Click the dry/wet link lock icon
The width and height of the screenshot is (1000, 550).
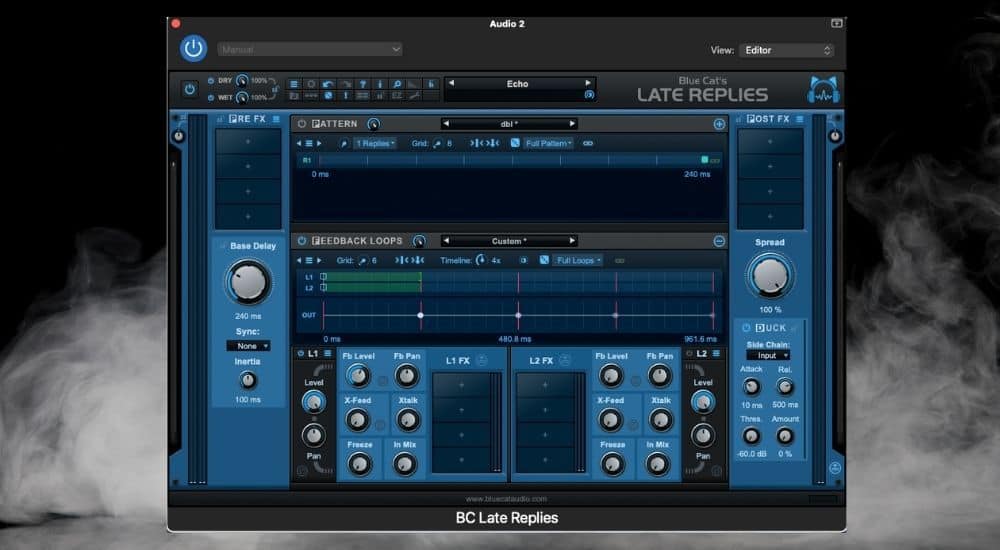pos(276,90)
